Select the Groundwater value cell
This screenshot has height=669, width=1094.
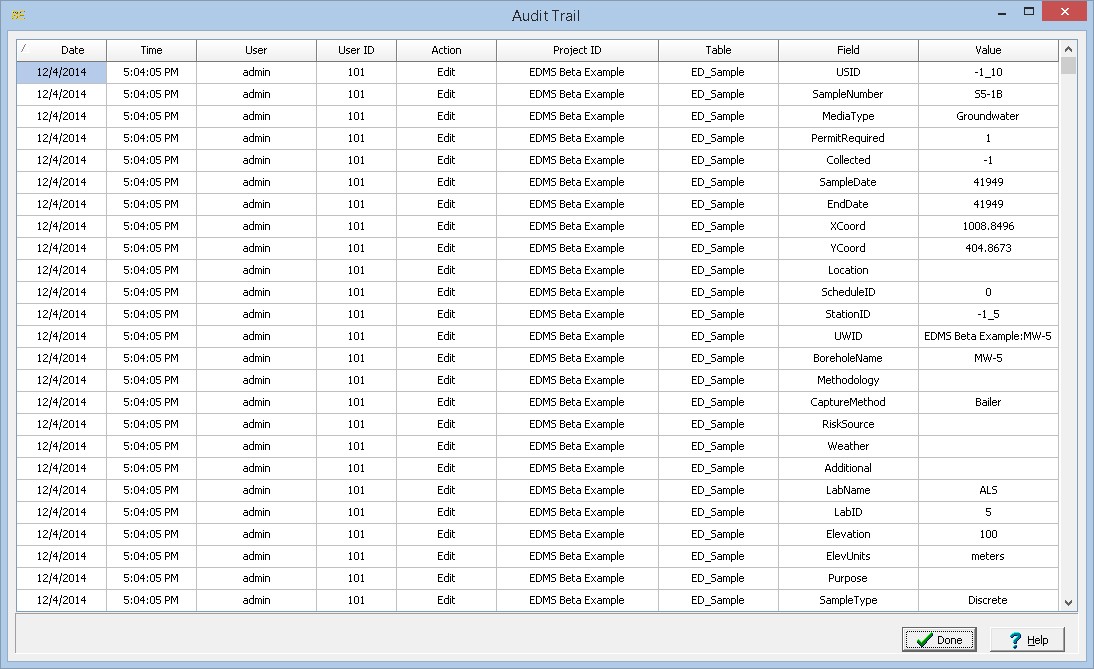(987, 116)
